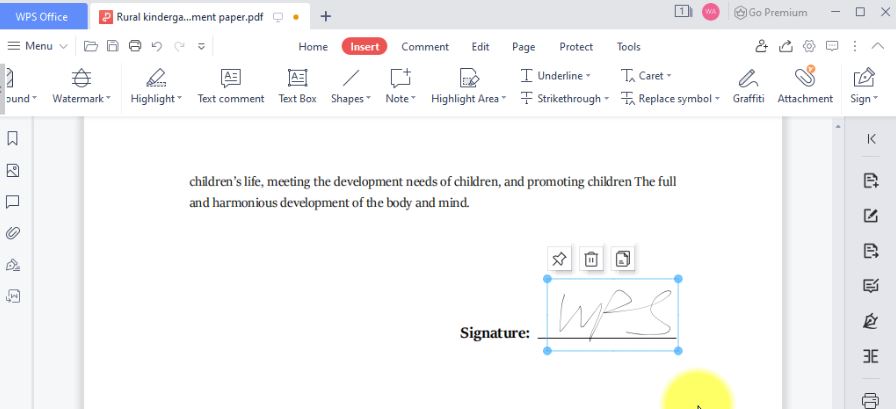Screen dimensions: 896x409
Task: Open the Thumbnail sidebar panel
Action: (13, 170)
